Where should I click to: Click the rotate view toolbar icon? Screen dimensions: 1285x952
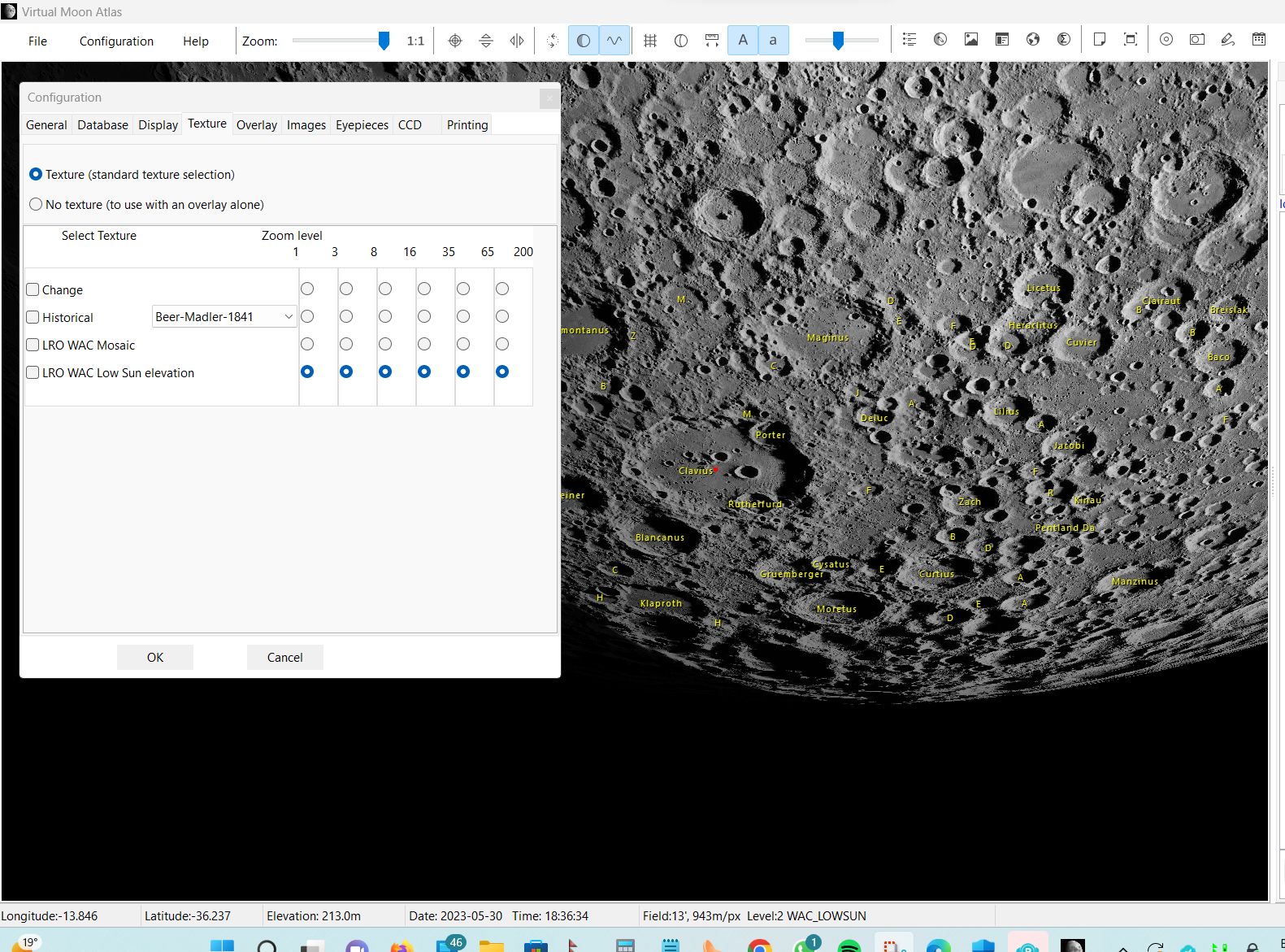tap(553, 41)
